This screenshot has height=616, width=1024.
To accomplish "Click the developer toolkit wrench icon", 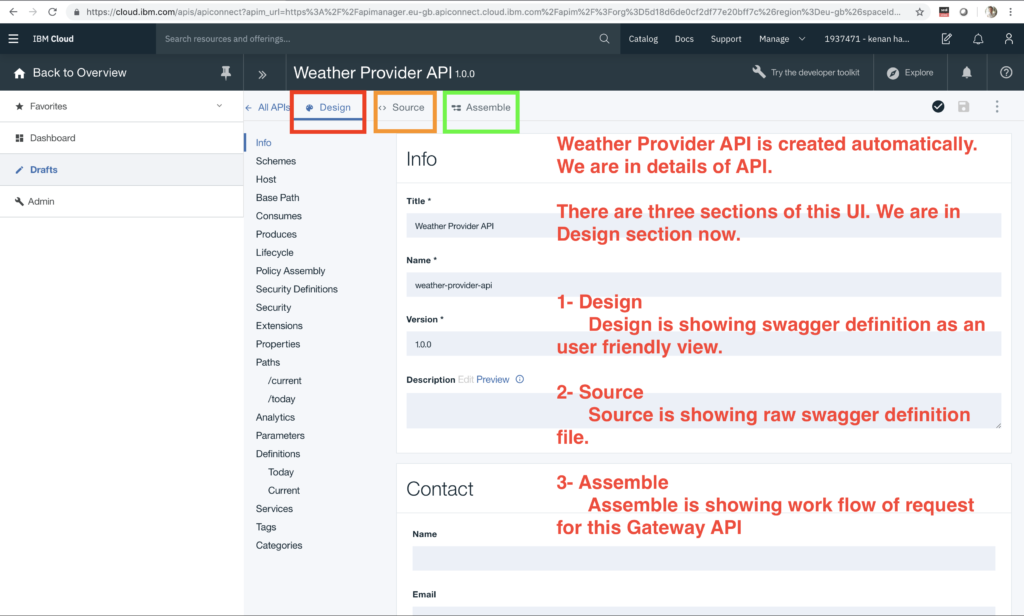I will pyautogui.click(x=758, y=72).
